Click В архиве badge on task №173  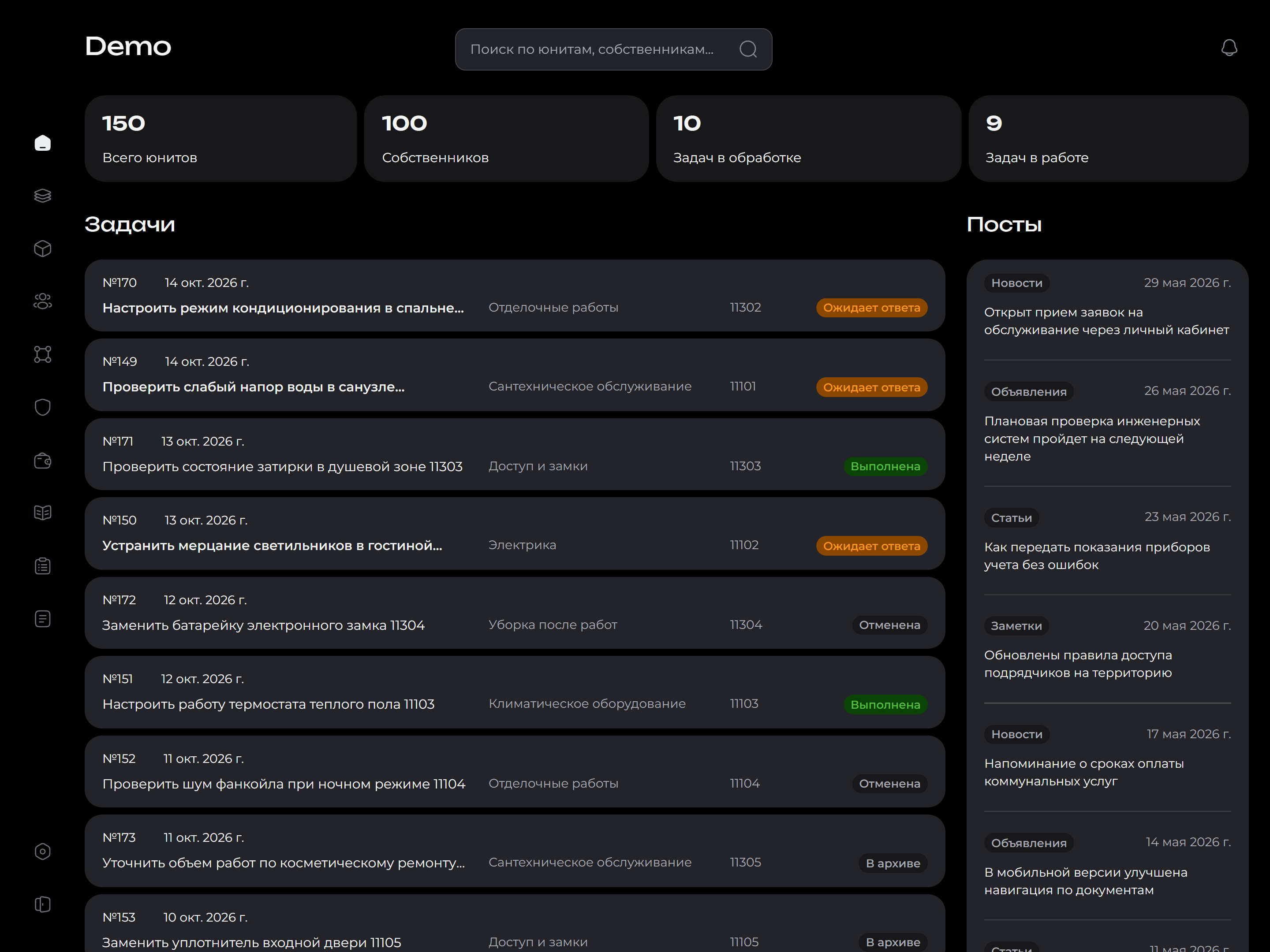click(x=893, y=863)
